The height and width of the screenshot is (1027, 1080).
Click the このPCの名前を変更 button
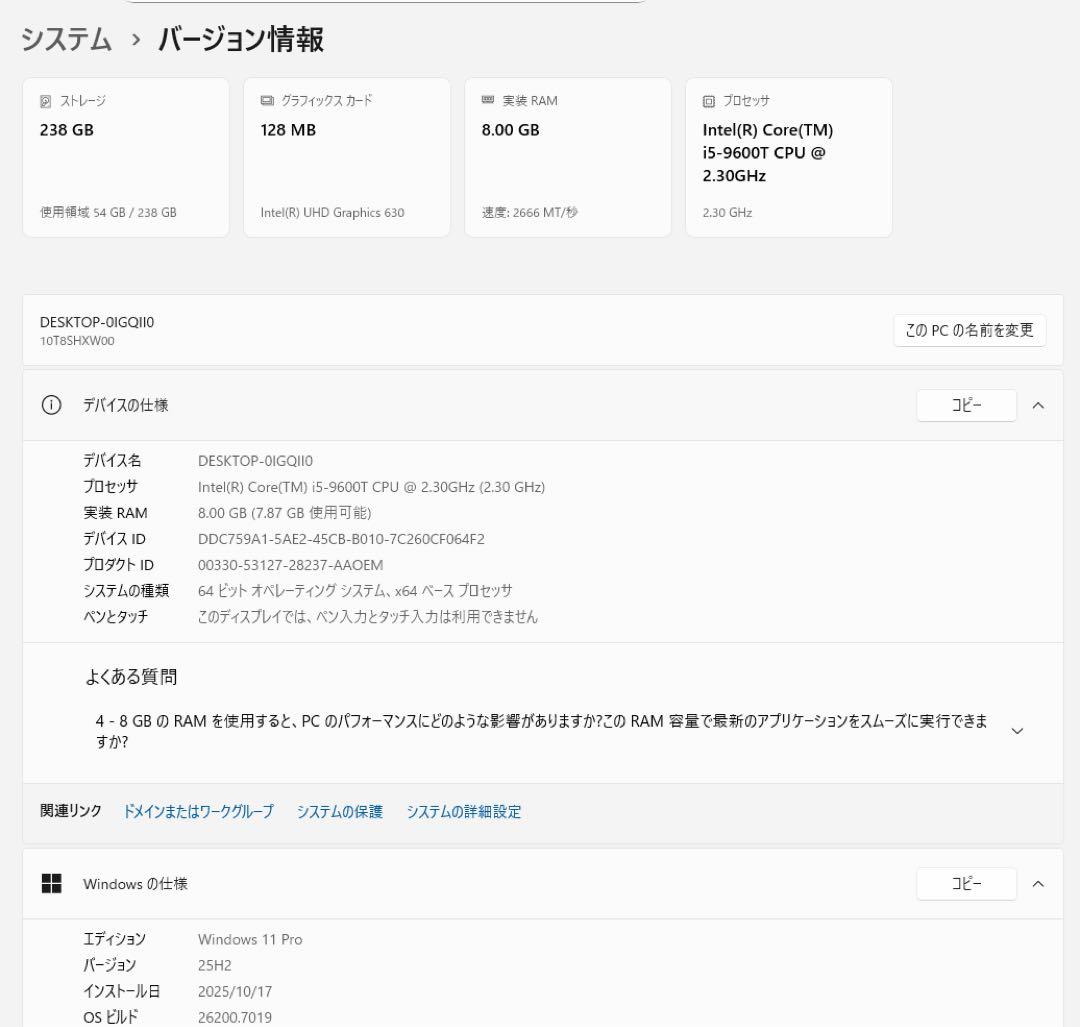point(969,330)
